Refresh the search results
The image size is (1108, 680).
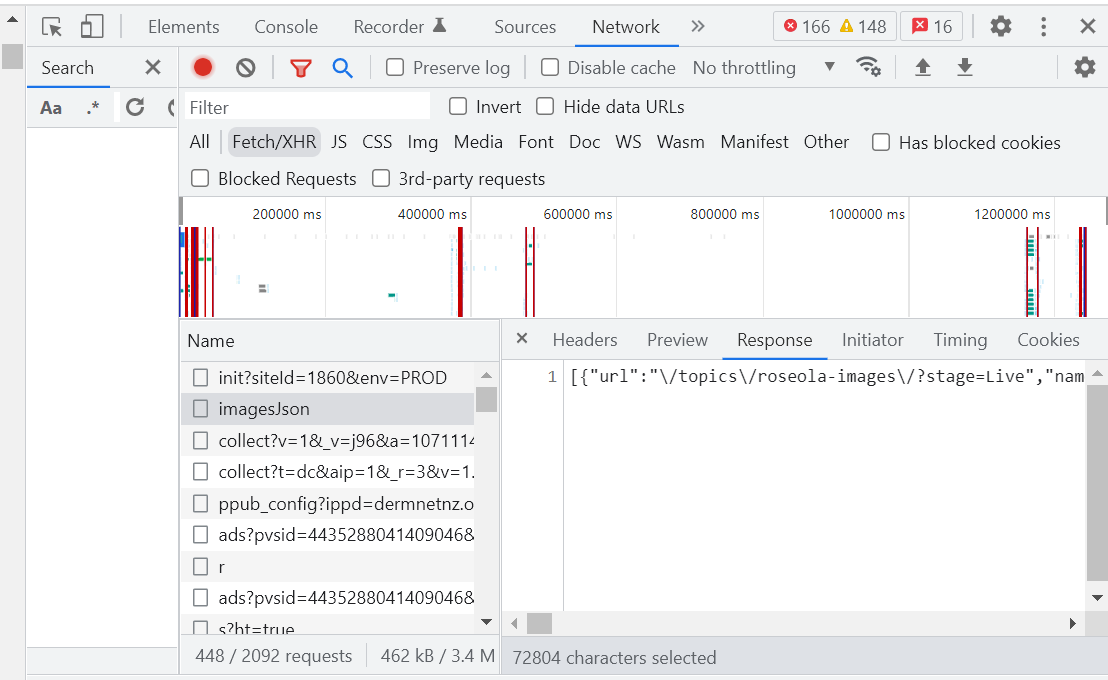coord(135,107)
